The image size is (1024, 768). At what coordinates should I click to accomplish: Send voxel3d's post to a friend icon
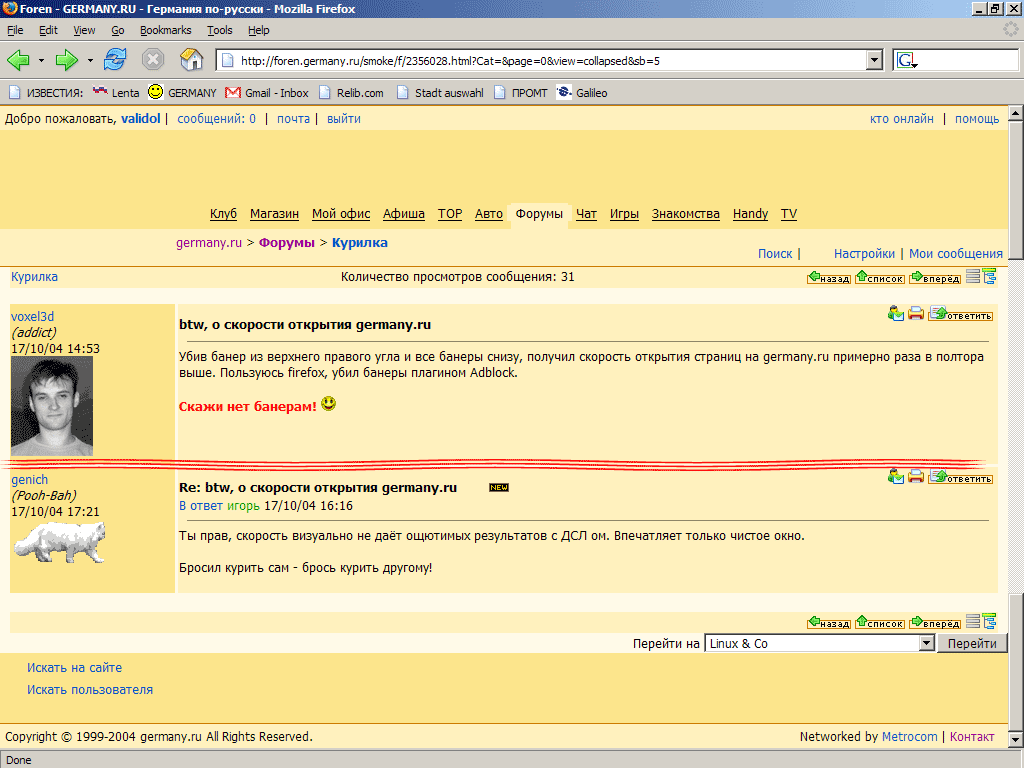point(896,314)
